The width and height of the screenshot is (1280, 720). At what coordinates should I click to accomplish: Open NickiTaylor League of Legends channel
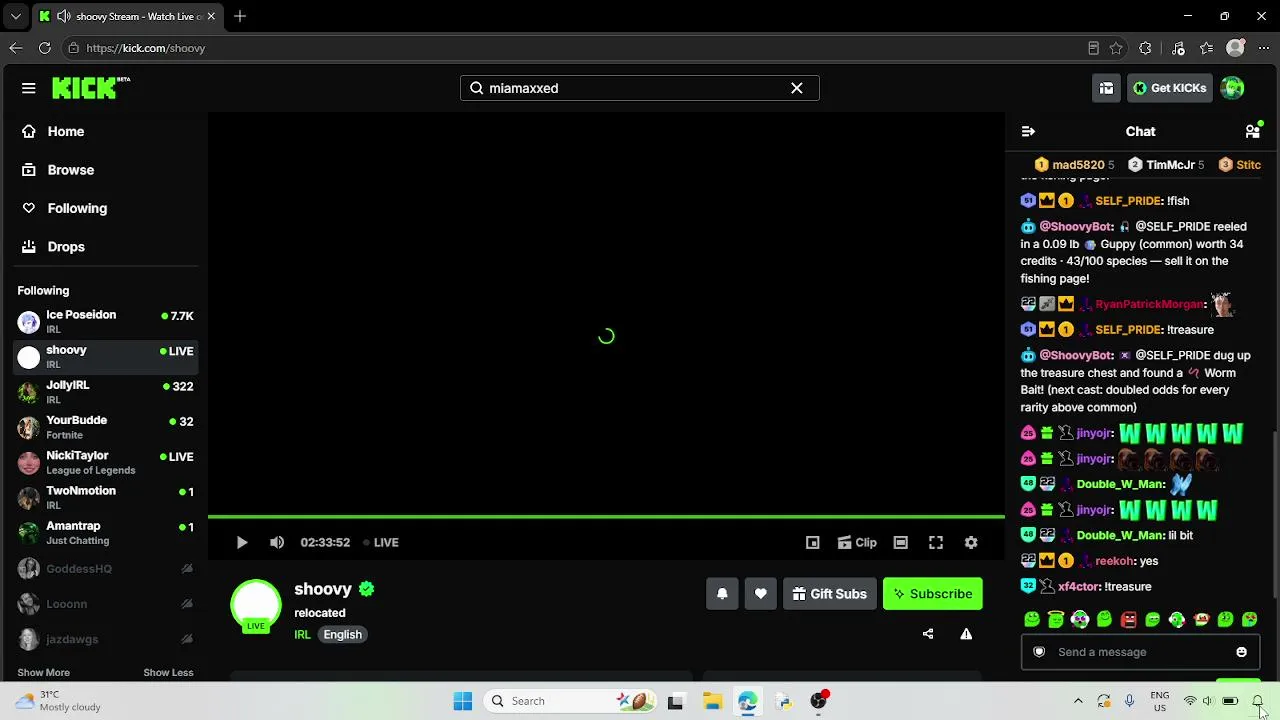point(106,463)
